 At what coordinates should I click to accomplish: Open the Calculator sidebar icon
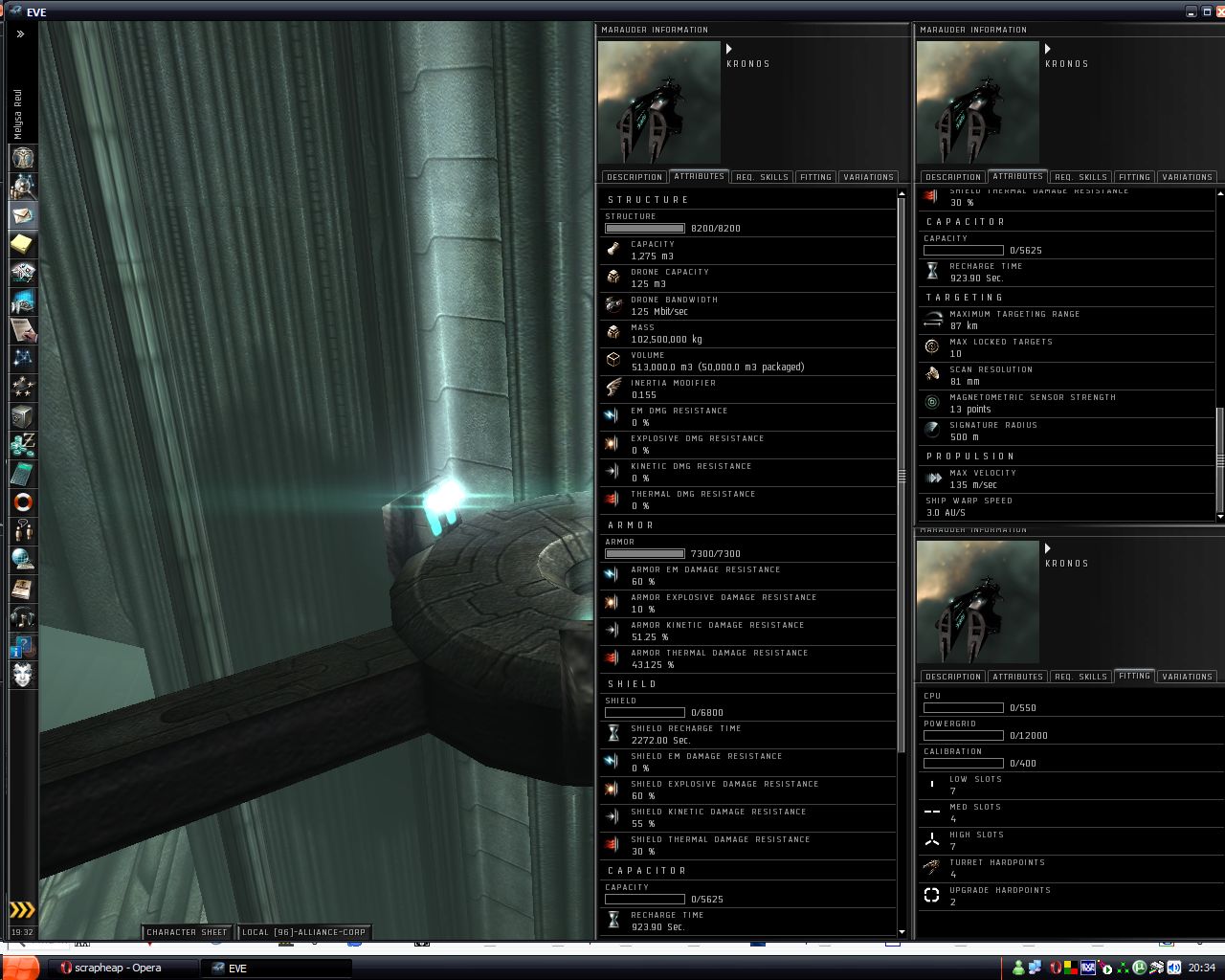coord(23,474)
